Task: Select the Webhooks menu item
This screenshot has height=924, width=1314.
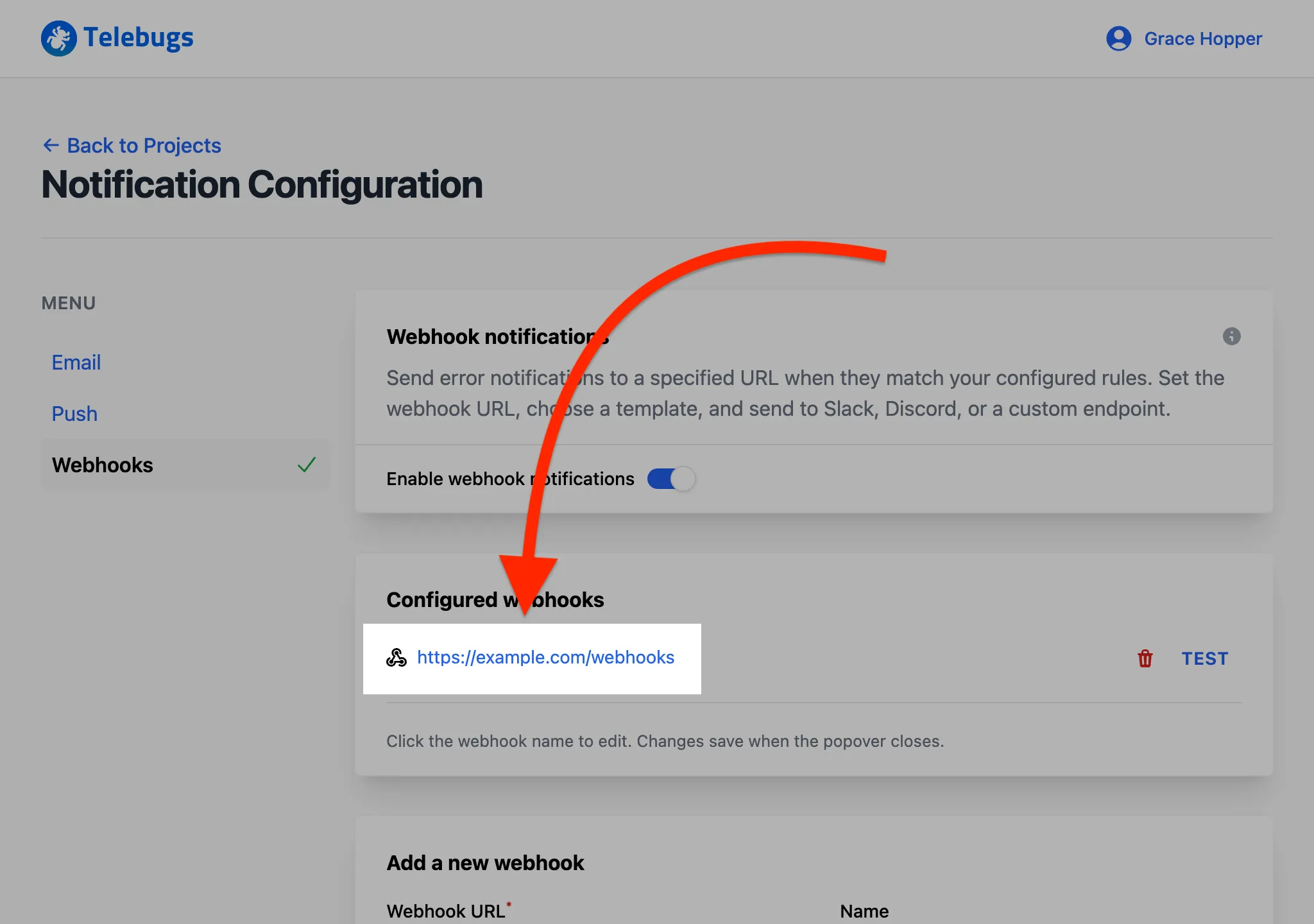Action: [x=185, y=465]
